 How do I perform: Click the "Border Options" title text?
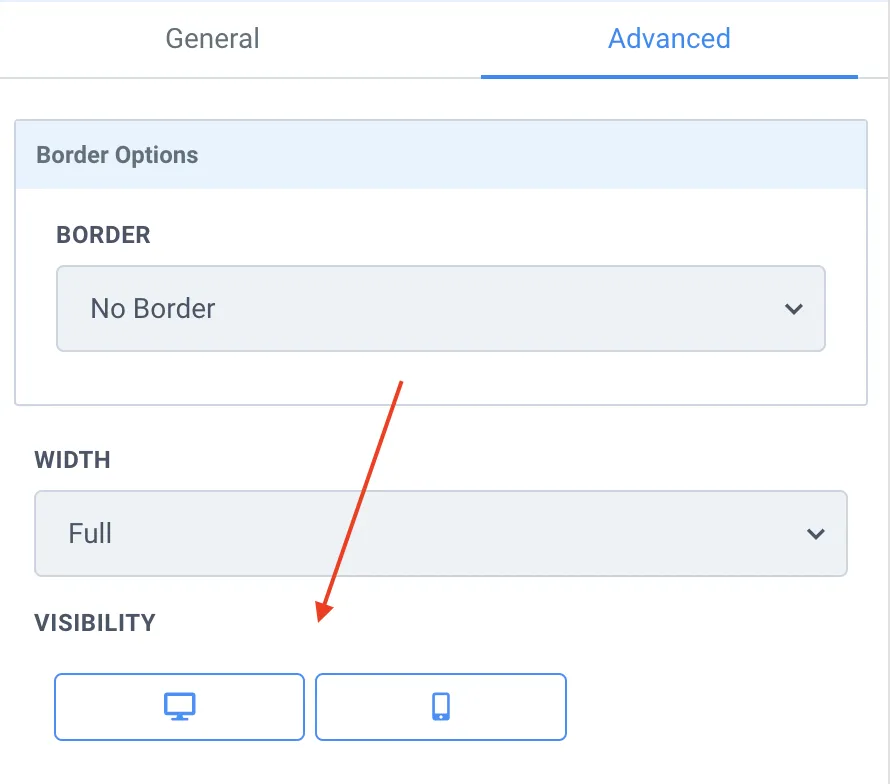coord(117,155)
